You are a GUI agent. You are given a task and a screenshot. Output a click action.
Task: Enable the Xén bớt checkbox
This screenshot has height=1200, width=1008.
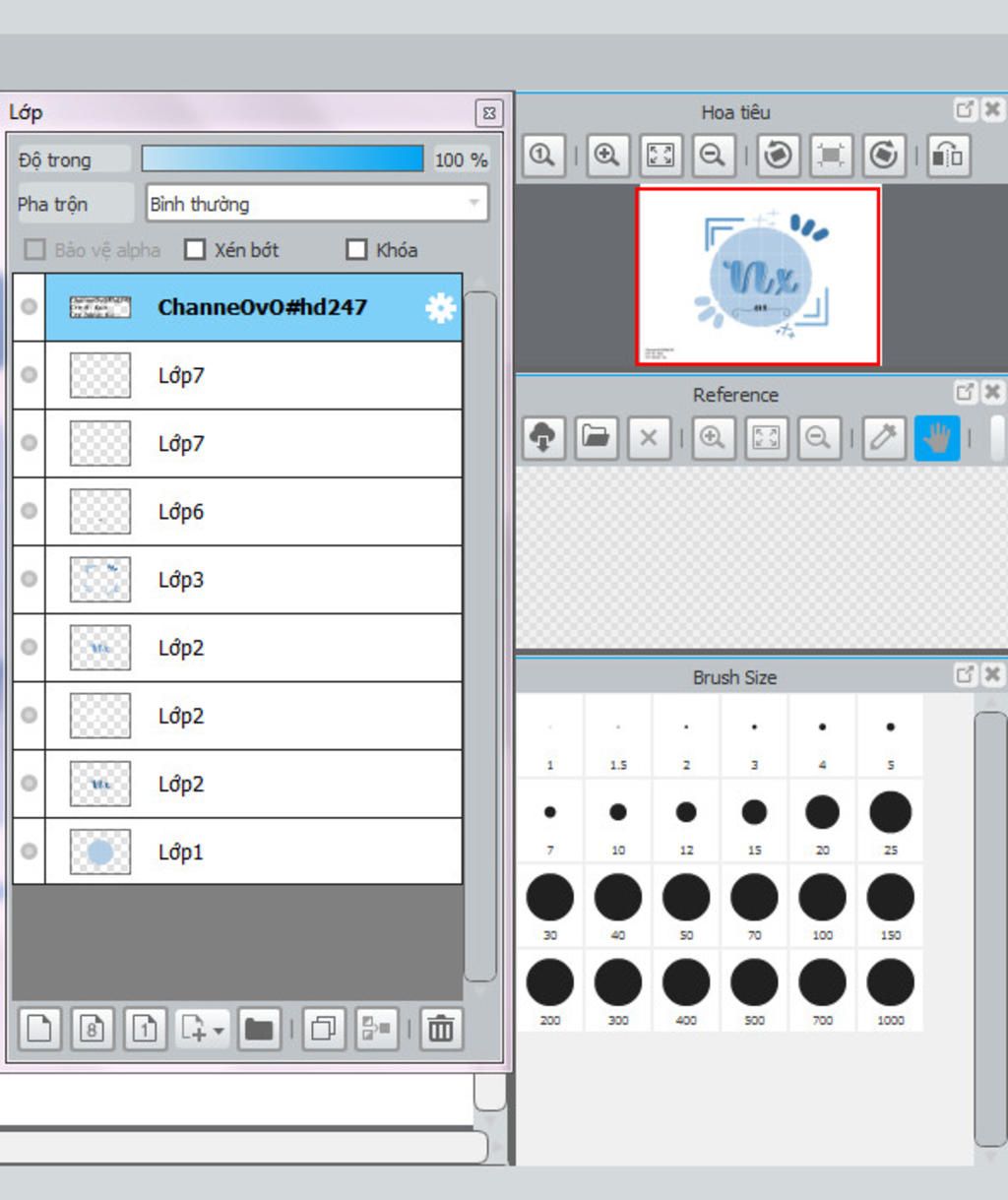(195, 250)
